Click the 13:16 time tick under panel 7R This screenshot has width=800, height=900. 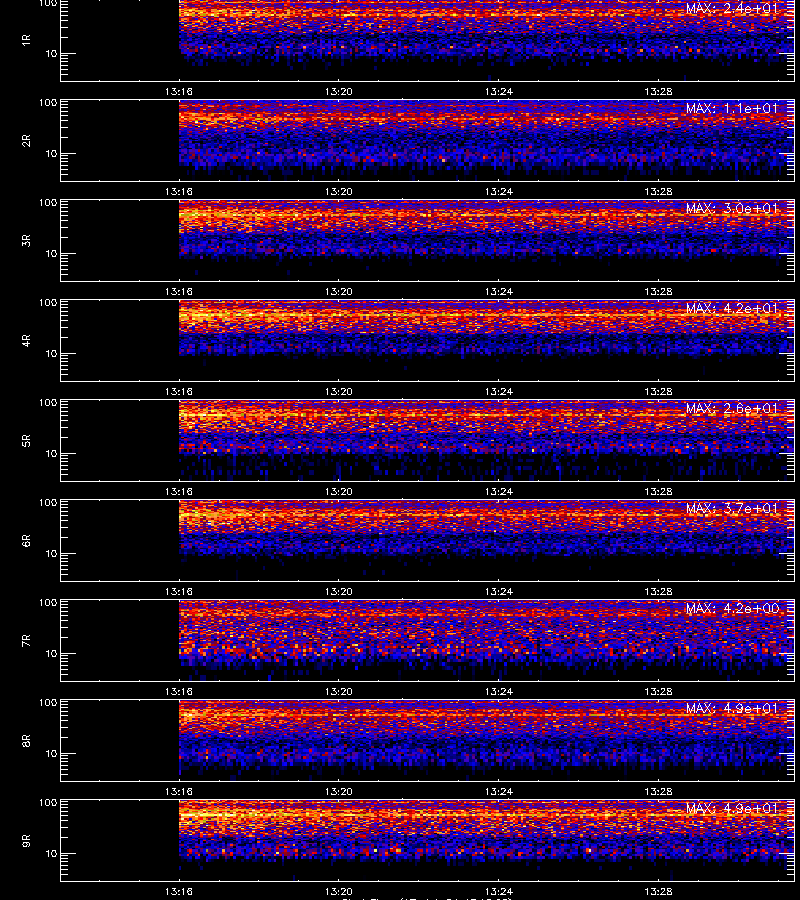click(x=178, y=692)
